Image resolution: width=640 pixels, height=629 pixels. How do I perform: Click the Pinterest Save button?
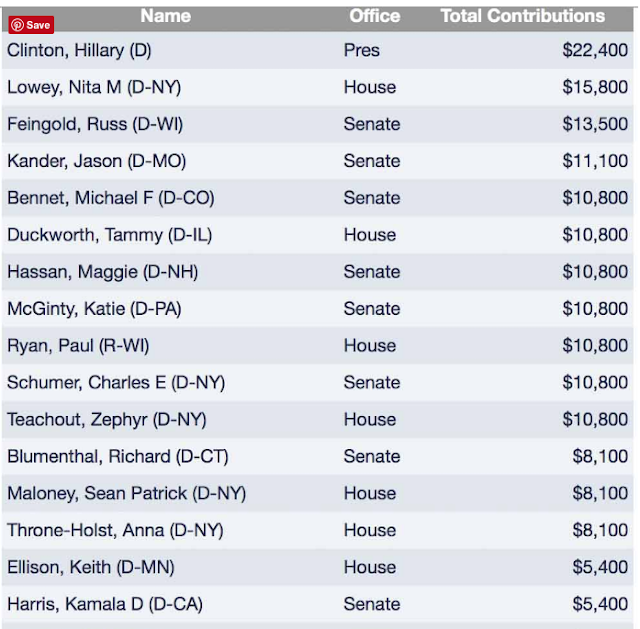click(31, 25)
